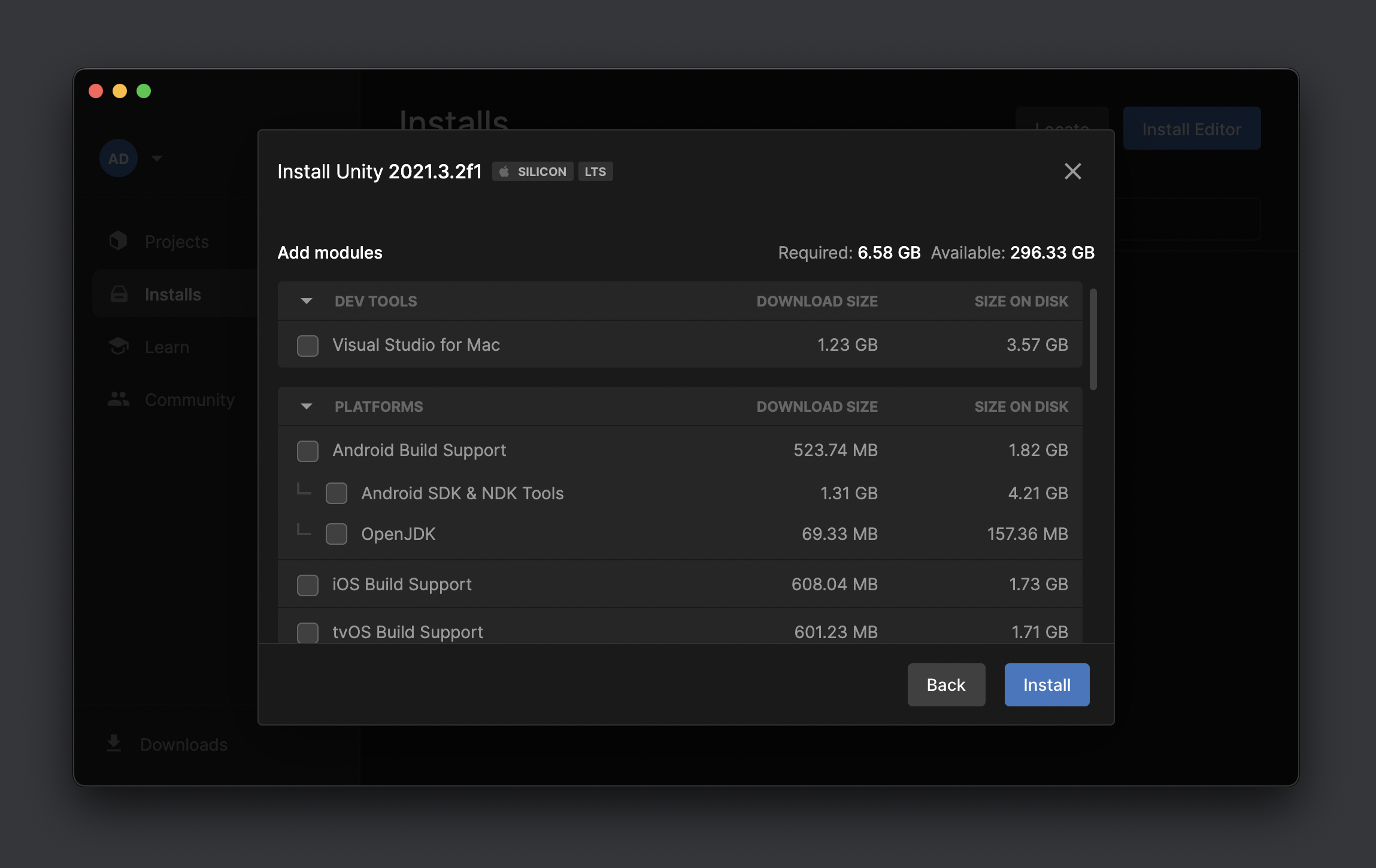Click the Community people icon
The image size is (1376, 868).
click(119, 399)
